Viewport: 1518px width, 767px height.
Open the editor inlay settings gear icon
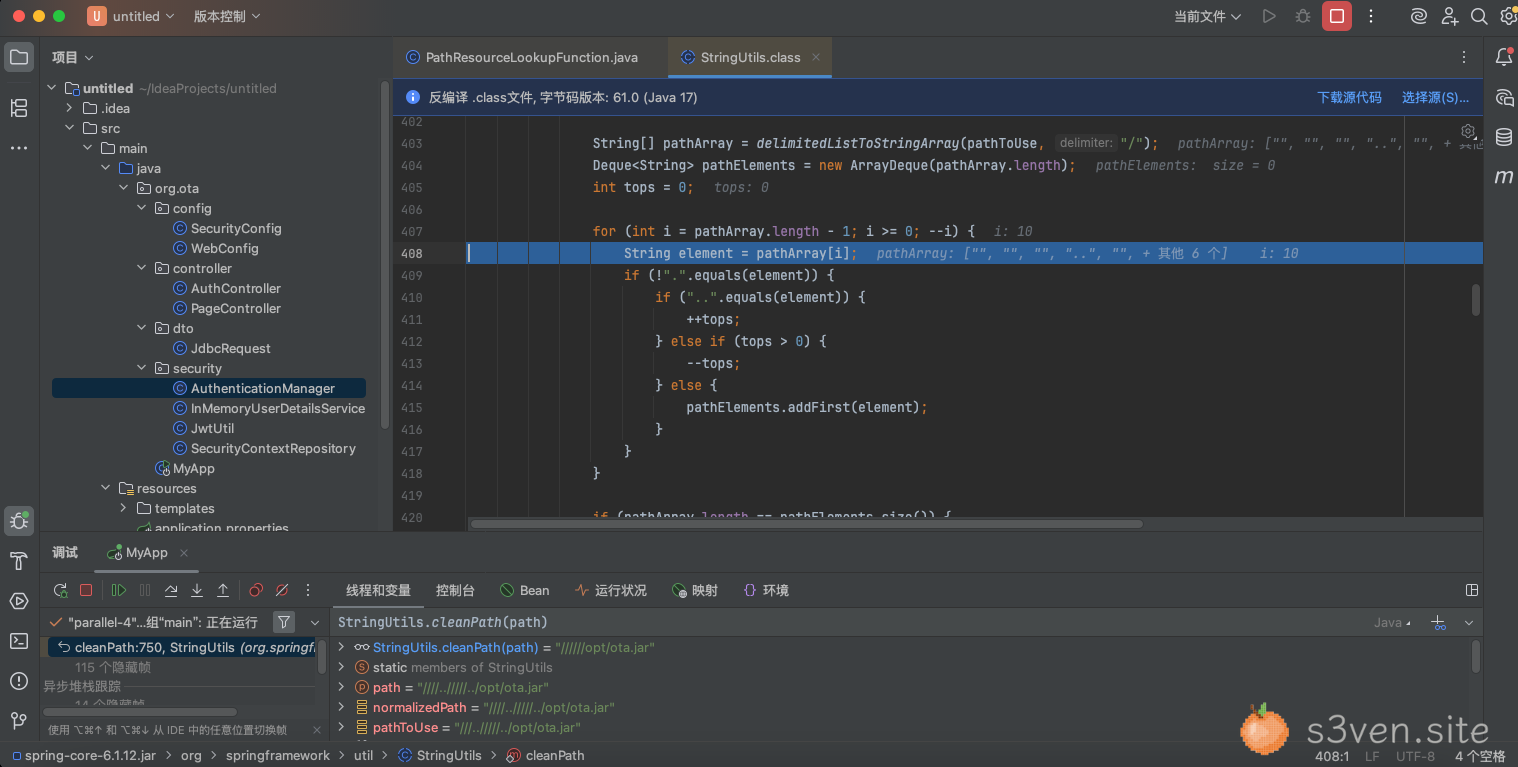click(x=1468, y=132)
